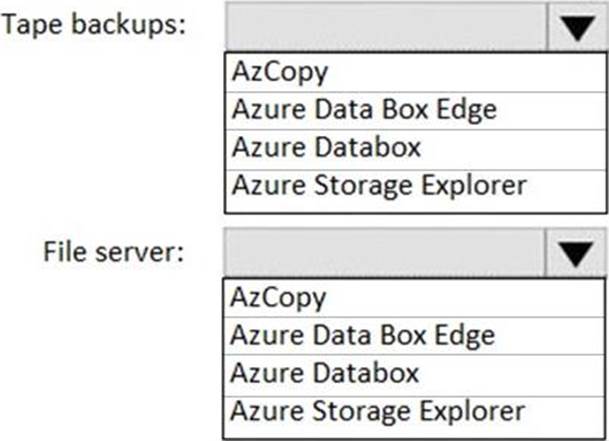
Task: Click the Tape backups label
Action: (x=94, y=25)
